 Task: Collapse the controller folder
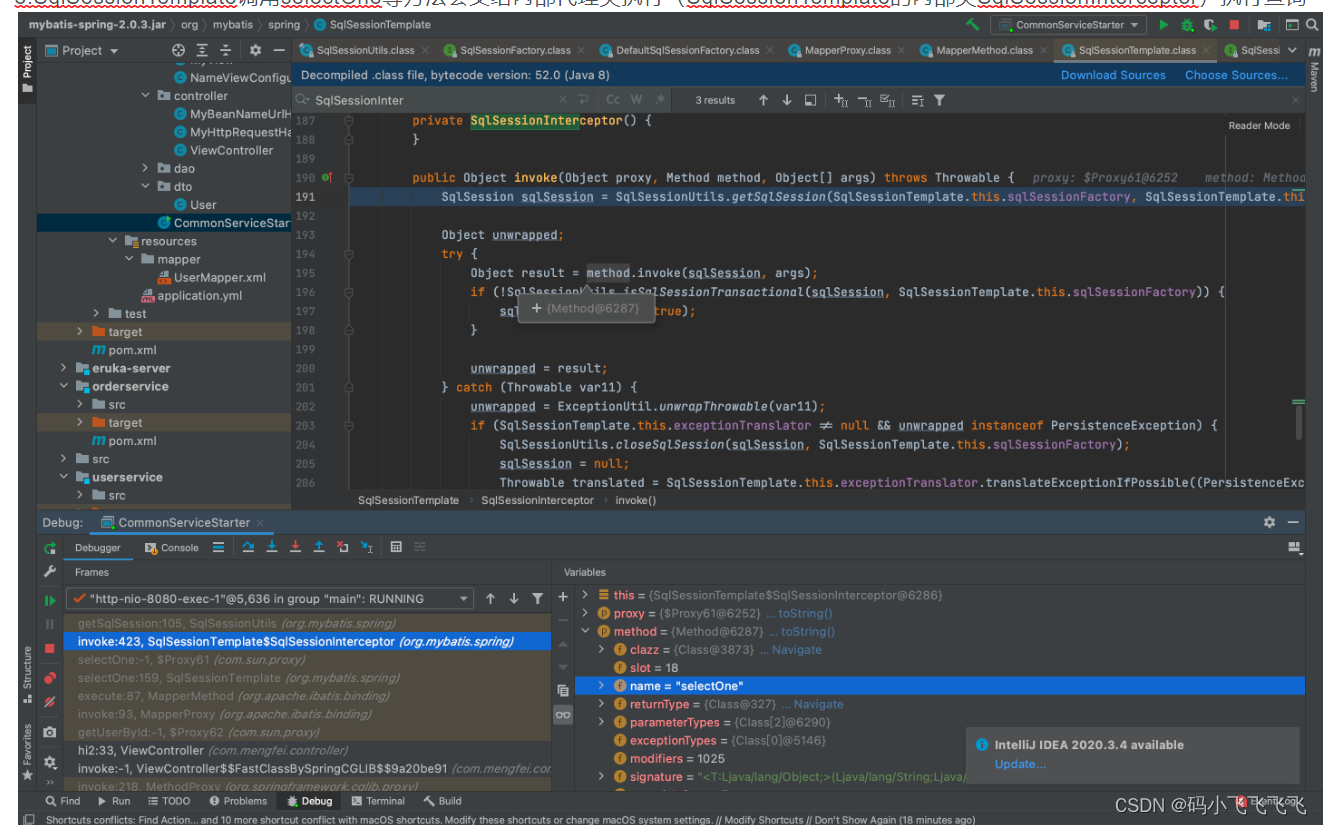(x=145, y=96)
